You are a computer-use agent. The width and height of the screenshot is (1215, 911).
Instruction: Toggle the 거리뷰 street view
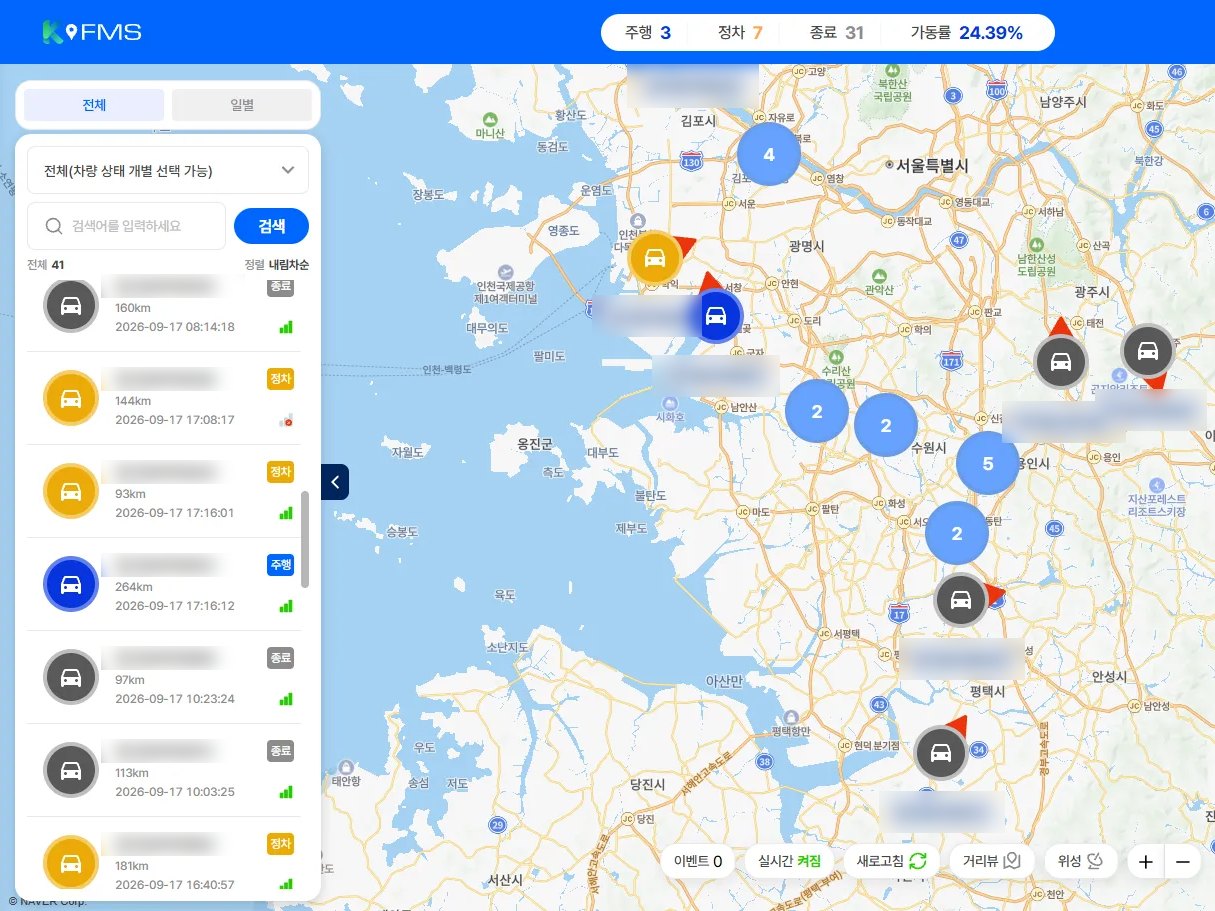point(990,861)
